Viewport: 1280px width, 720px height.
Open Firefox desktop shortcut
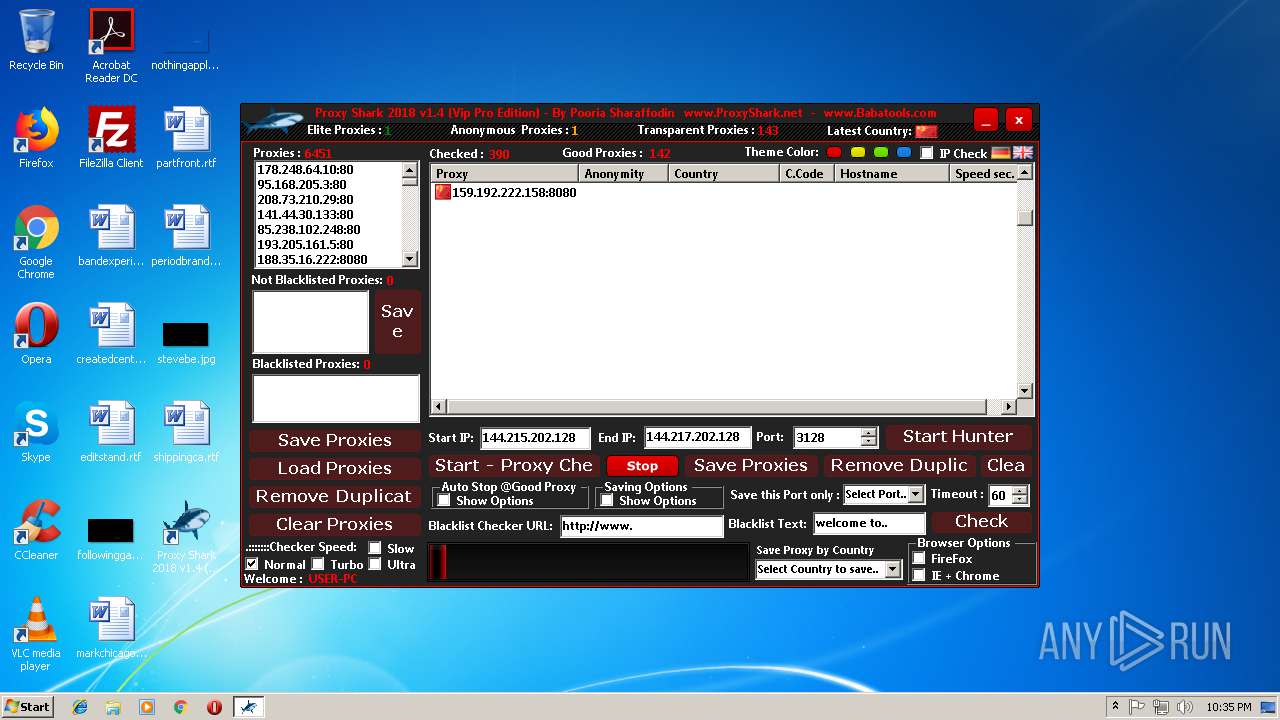pos(36,139)
